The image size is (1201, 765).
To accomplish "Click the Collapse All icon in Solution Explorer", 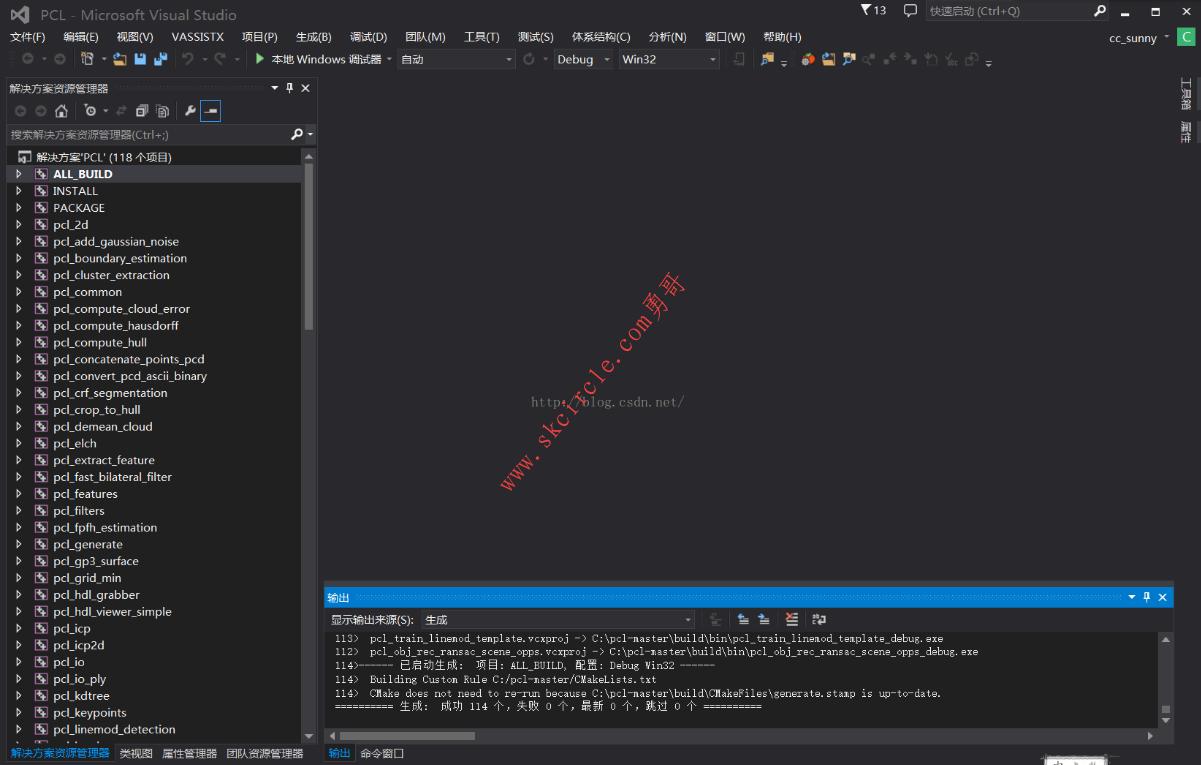I will click(x=141, y=111).
